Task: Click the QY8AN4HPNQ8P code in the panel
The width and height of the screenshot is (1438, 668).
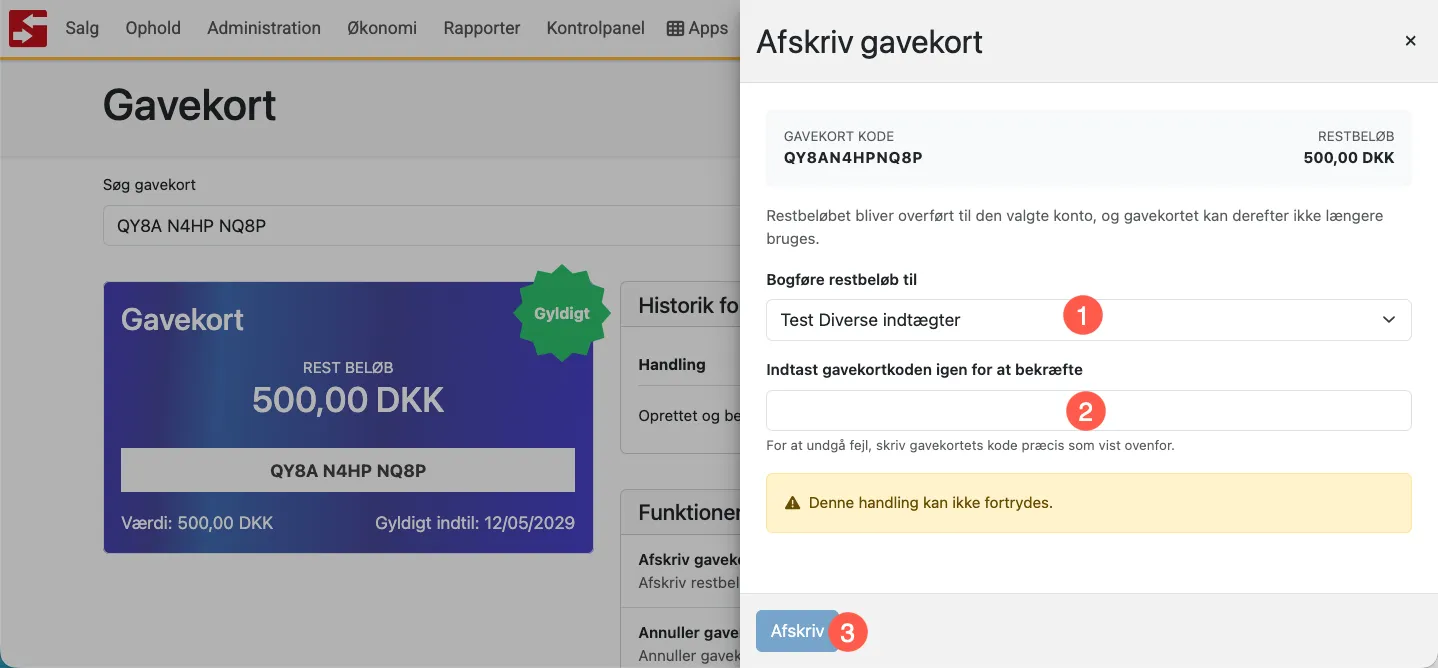Action: point(853,158)
